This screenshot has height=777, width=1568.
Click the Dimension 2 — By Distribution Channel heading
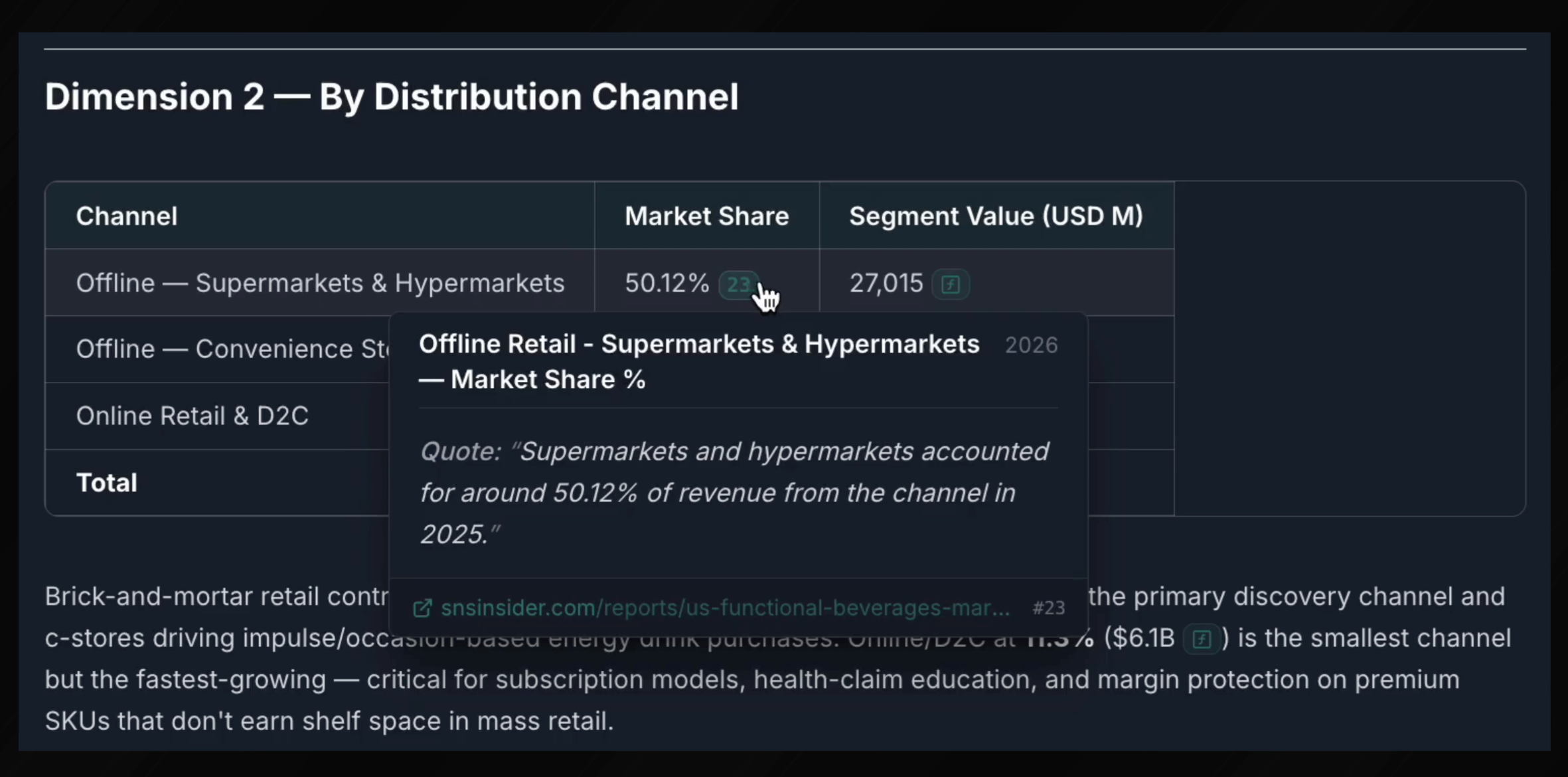click(392, 97)
